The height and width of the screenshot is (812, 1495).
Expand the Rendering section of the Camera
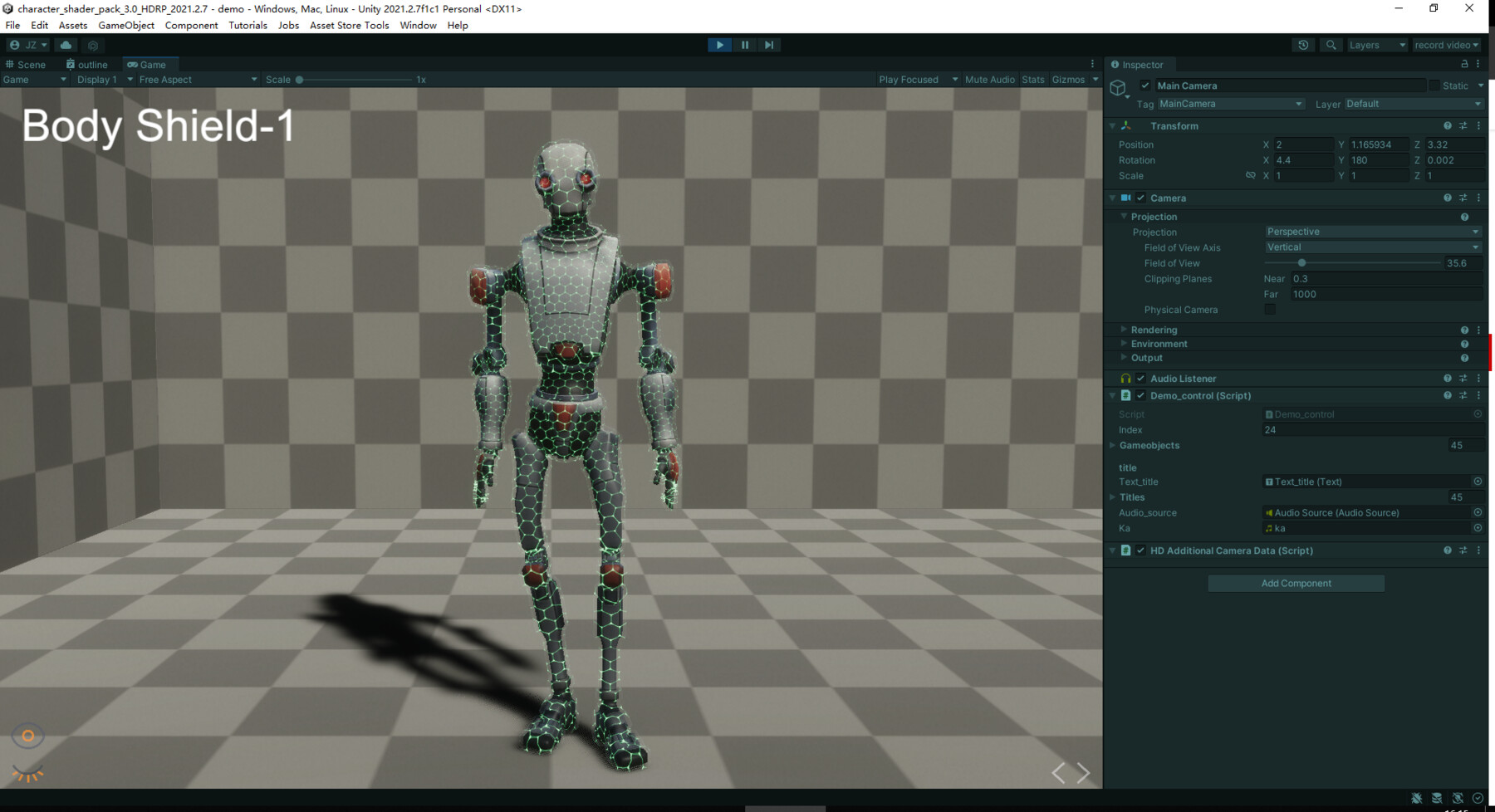pos(1123,330)
